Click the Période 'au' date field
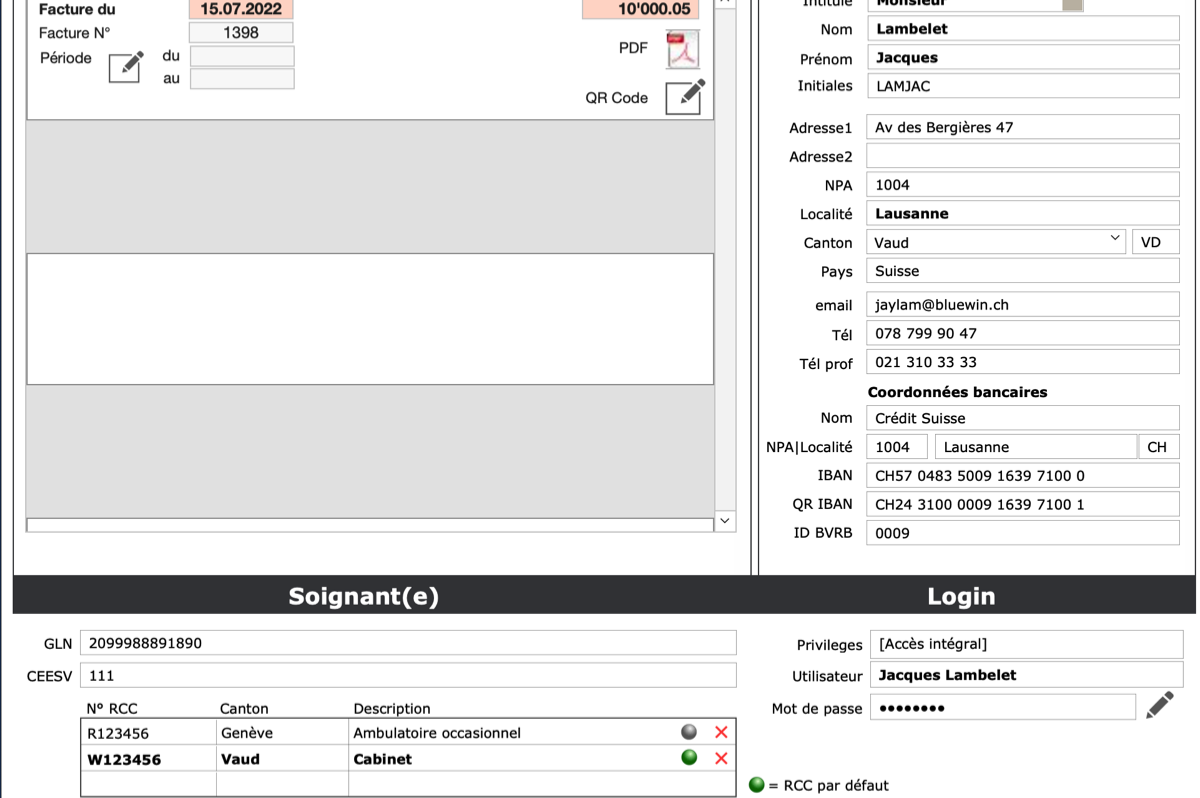Viewport: 1200px width, 798px height. [x=242, y=78]
